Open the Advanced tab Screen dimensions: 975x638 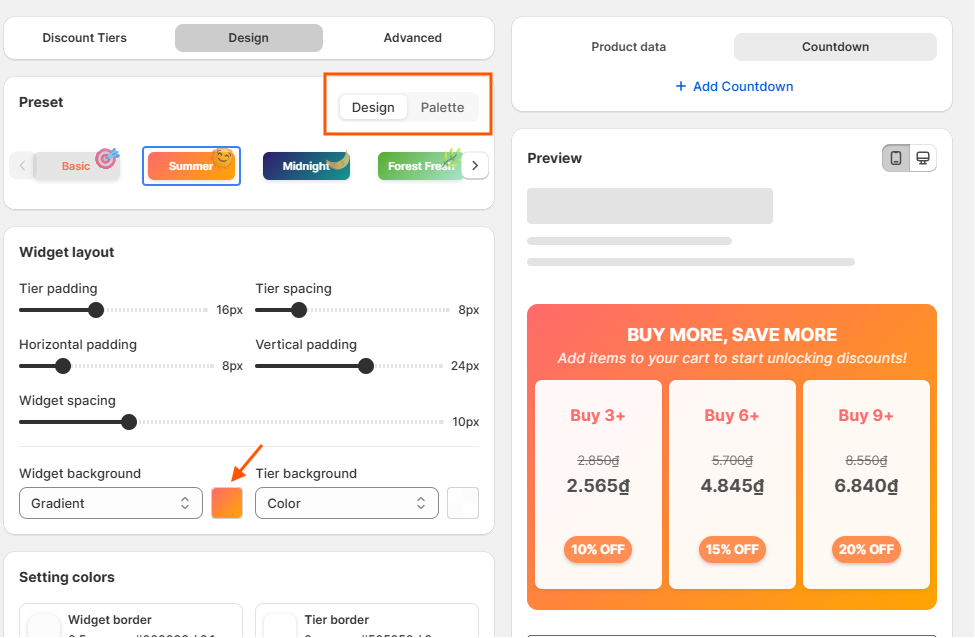pos(412,38)
